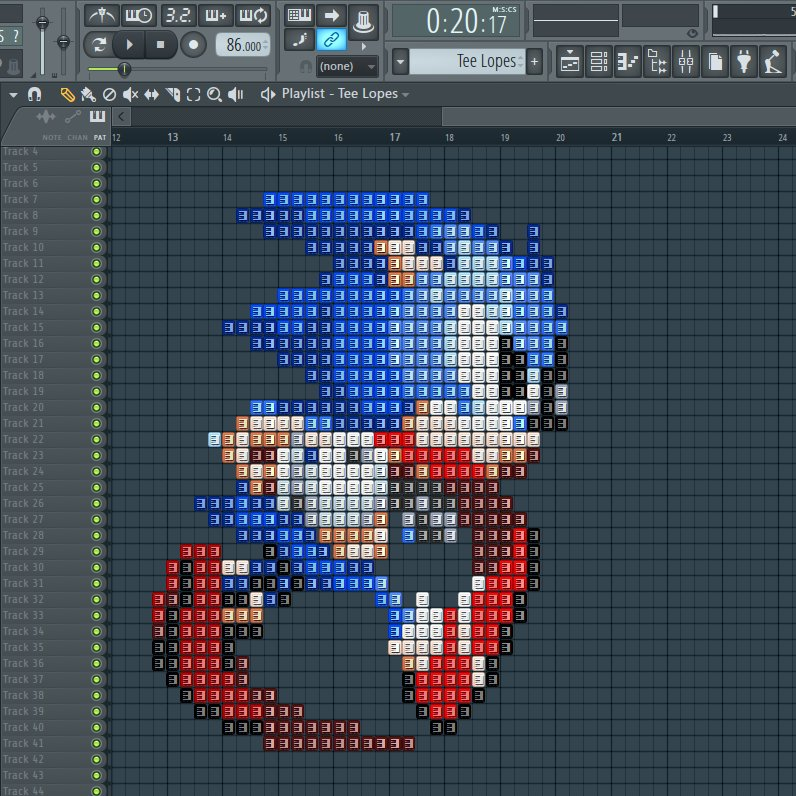The width and height of the screenshot is (796, 796).
Task: Toggle the note step icon
Action: (x=300, y=40)
